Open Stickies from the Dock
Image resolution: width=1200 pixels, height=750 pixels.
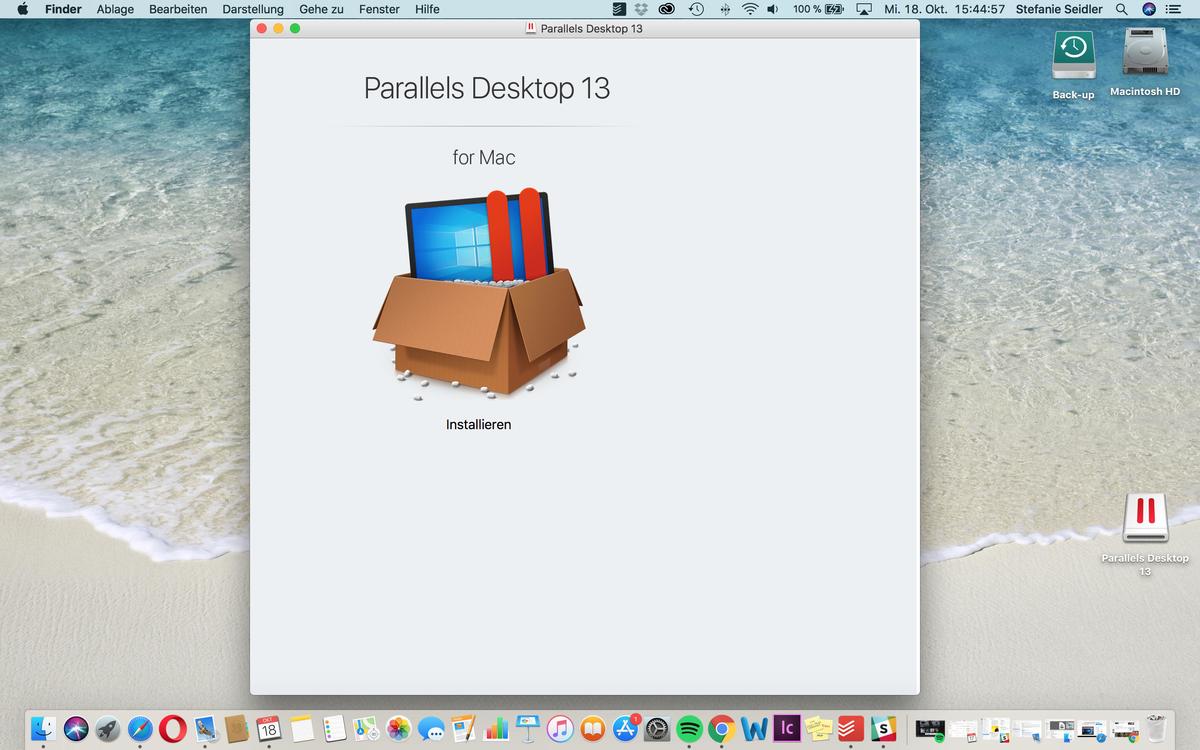coord(819,729)
